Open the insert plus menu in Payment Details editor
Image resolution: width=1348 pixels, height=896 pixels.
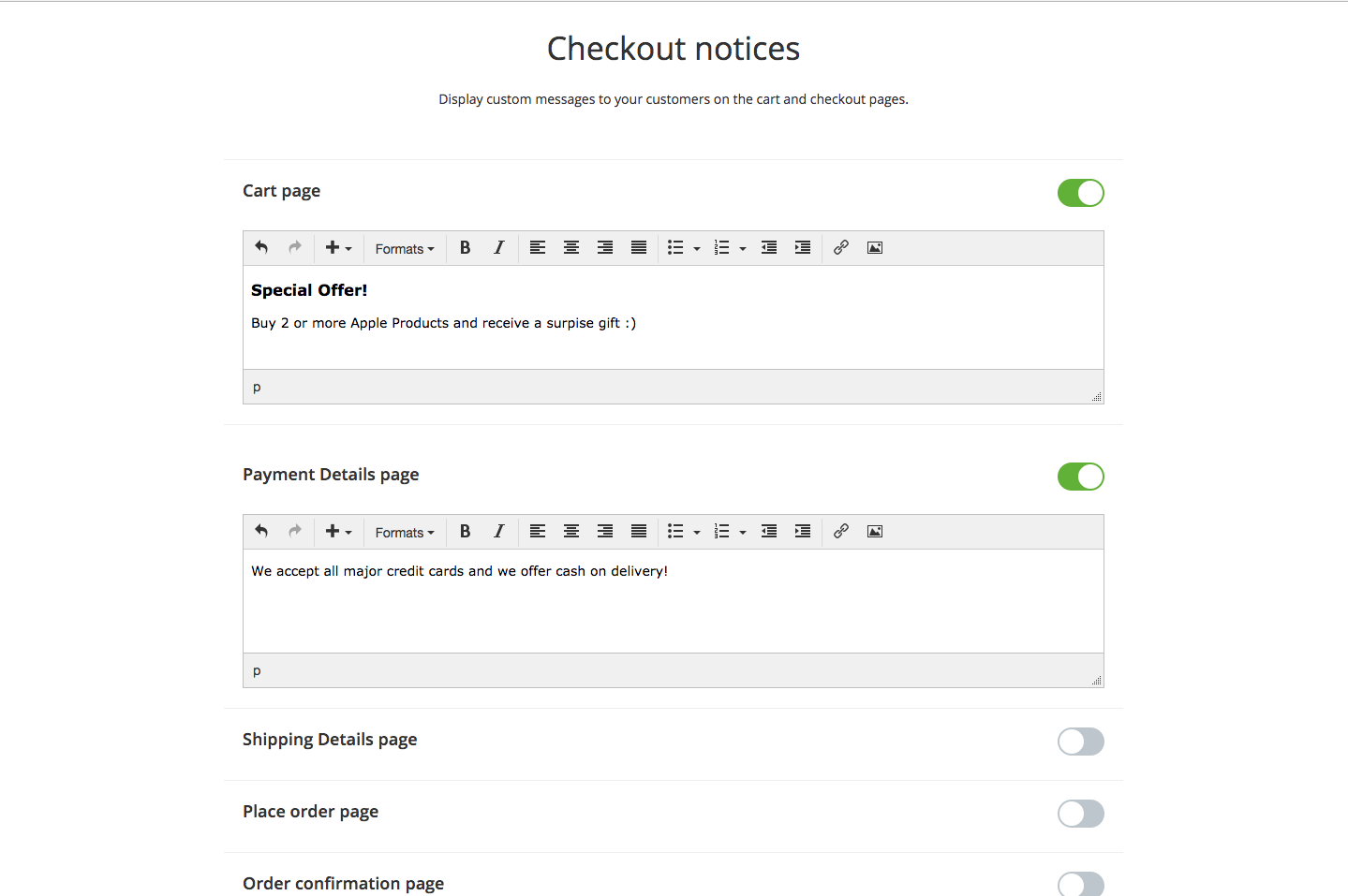(338, 532)
